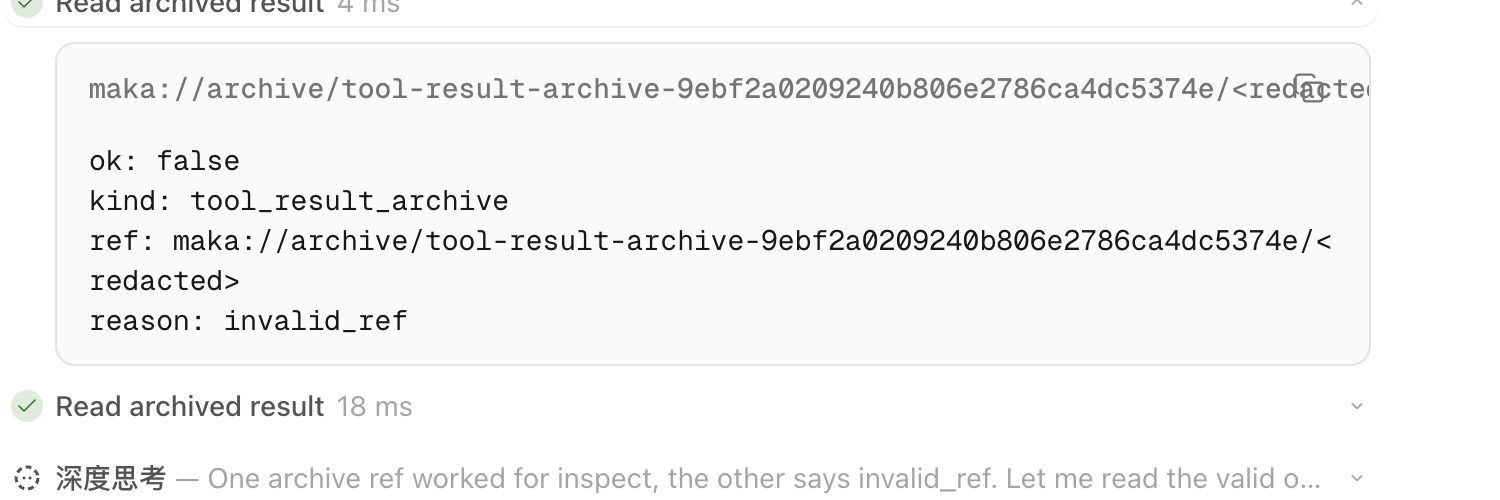Click the dashed circle icon next to 深度思考

pyautogui.click(x=27, y=478)
